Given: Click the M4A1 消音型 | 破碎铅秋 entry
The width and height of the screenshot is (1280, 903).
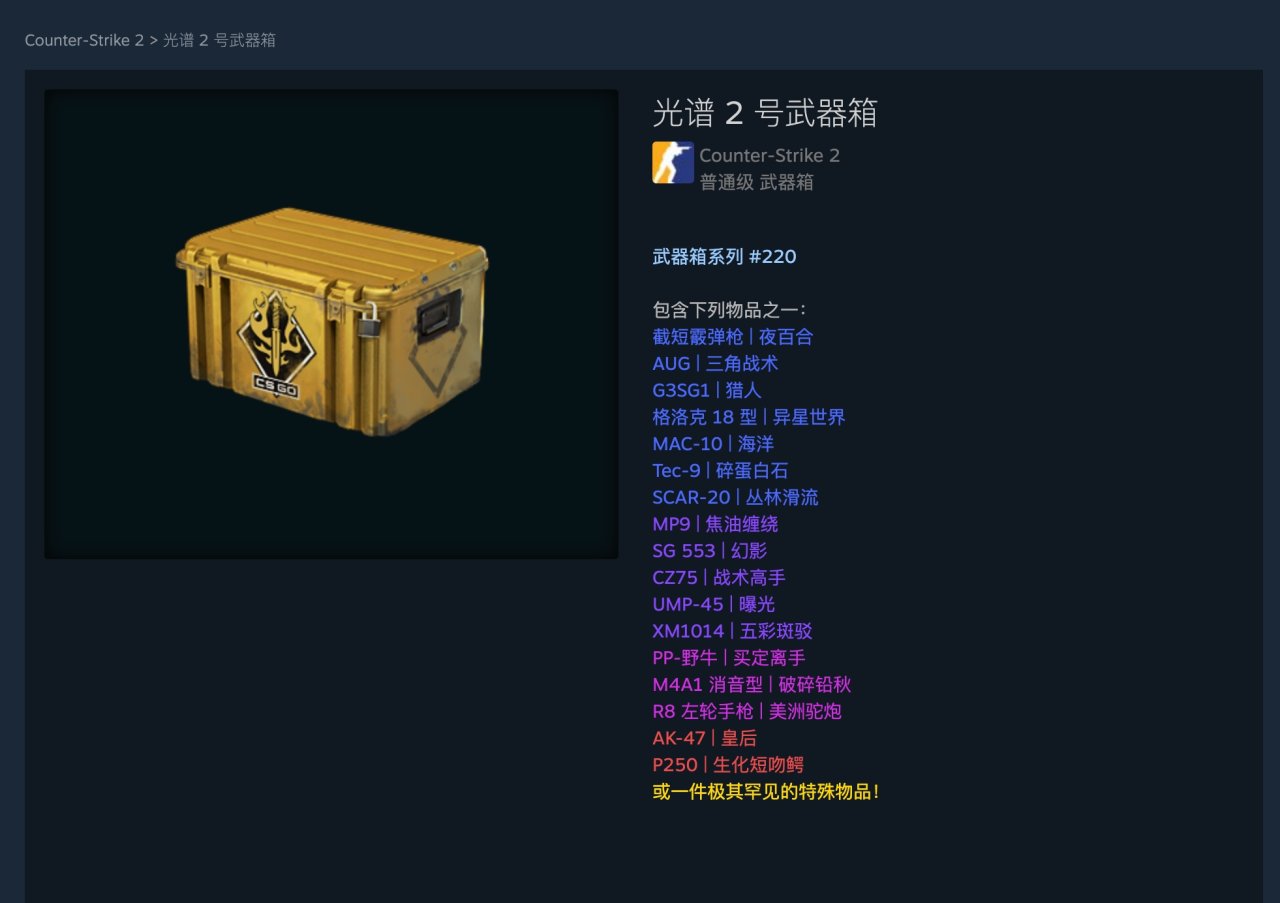Looking at the screenshot, I should (751, 685).
